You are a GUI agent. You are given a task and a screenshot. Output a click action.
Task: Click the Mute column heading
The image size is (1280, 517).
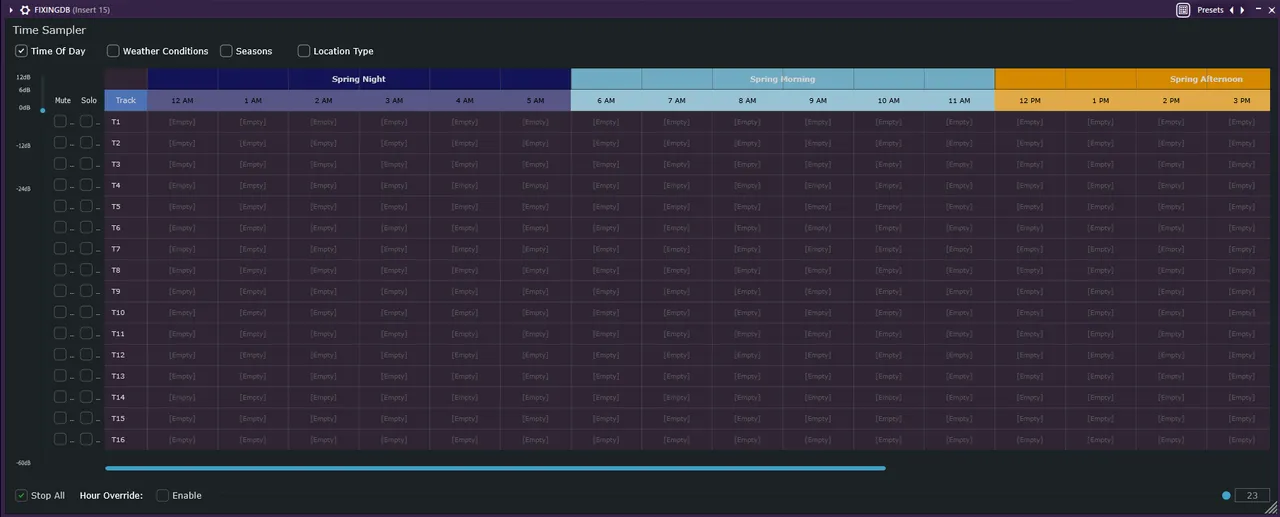pyautogui.click(x=63, y=100)
